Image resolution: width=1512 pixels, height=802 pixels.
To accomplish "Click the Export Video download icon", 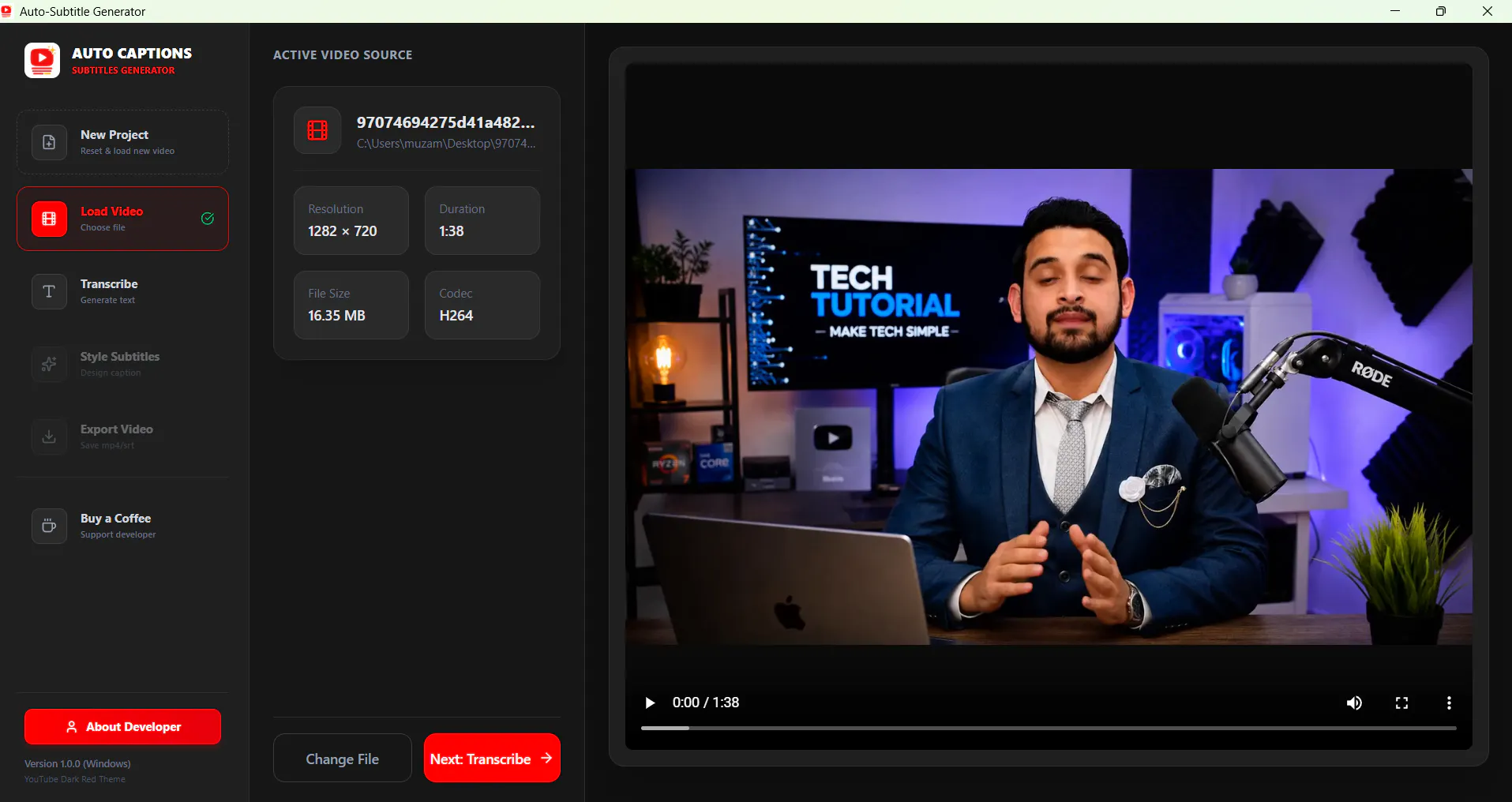I will (49, 437).
